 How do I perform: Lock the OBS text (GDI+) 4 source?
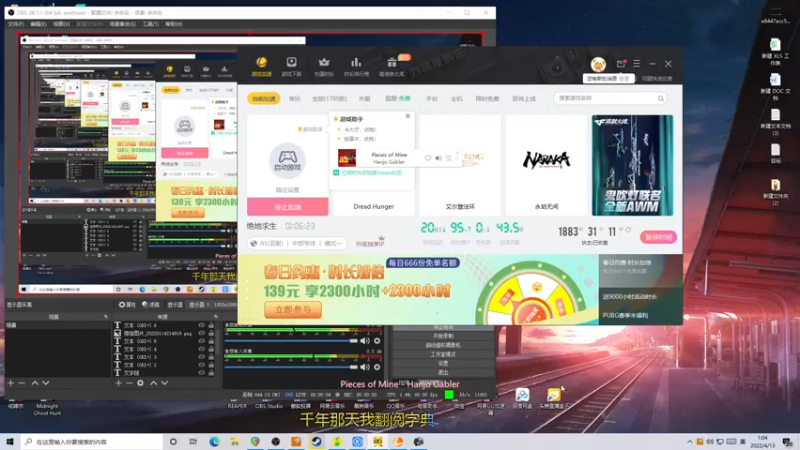coord(211,349)
